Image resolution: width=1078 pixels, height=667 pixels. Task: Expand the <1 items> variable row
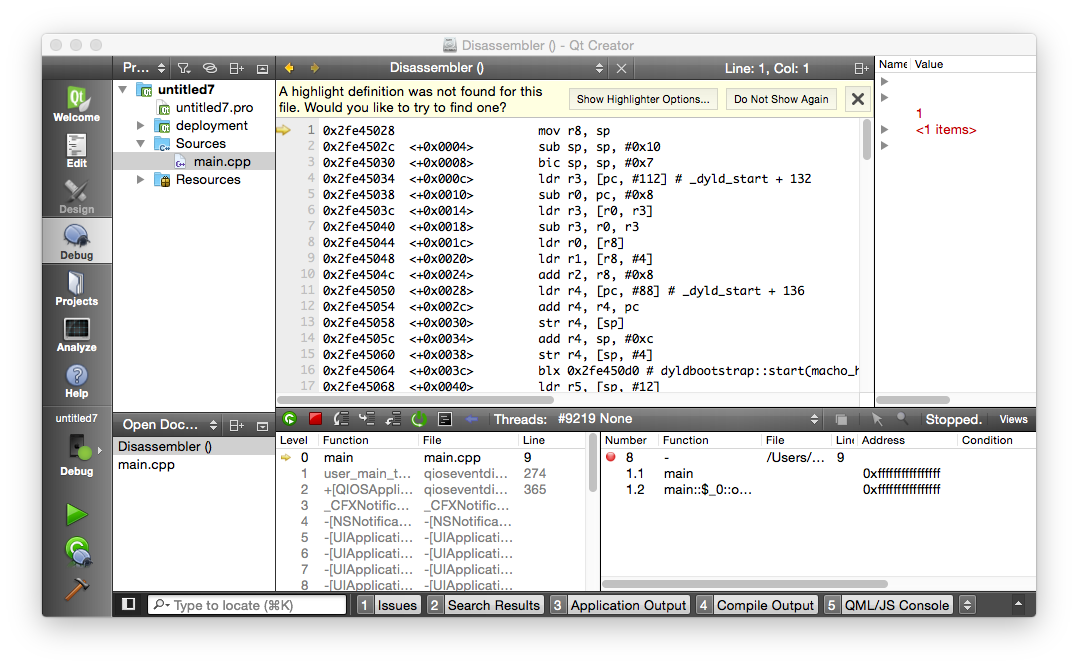885,129
